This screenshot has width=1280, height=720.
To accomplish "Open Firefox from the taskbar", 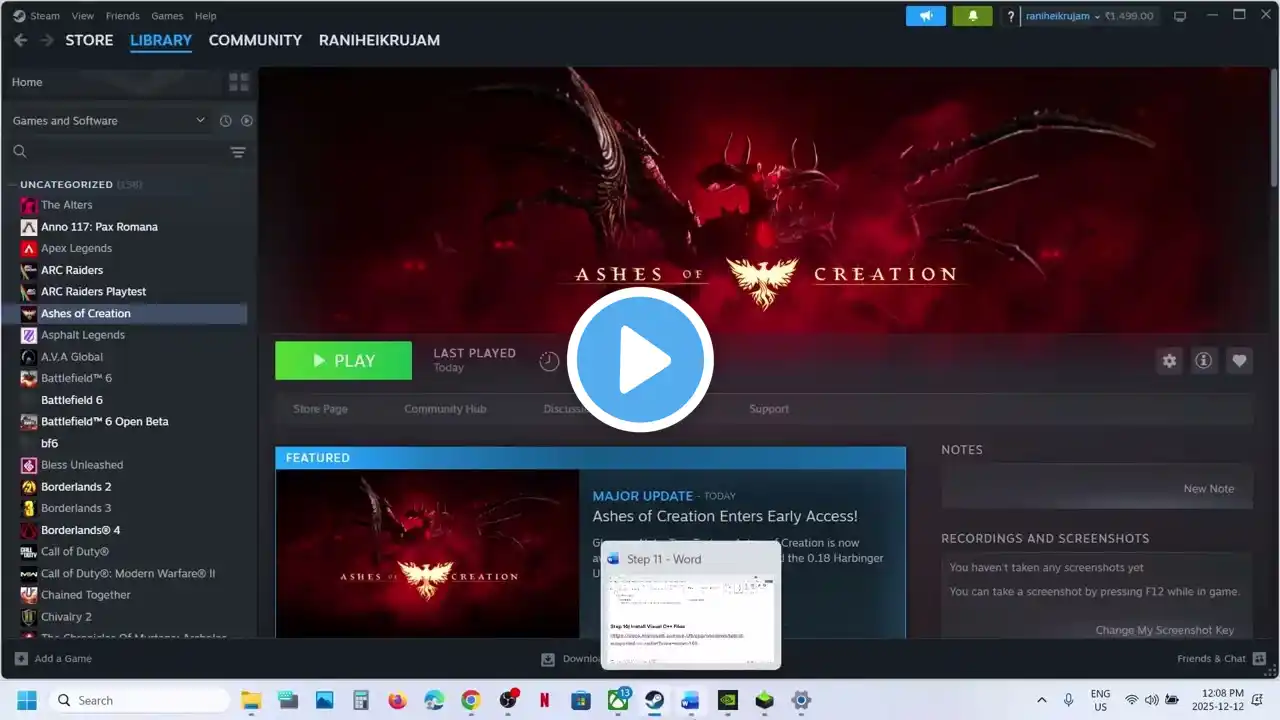I will (x=397, y=700).
